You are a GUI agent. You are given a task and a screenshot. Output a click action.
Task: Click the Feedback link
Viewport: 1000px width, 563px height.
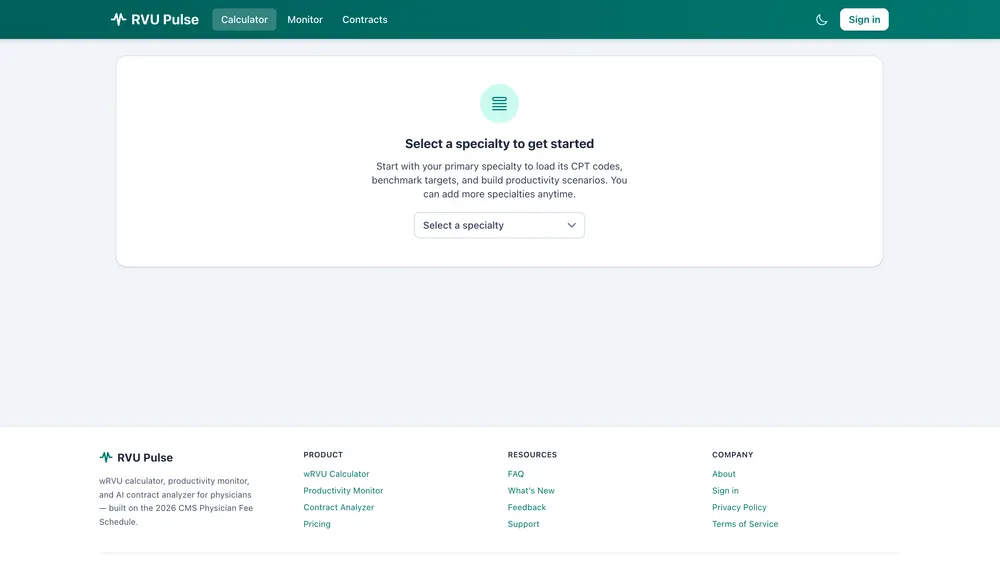(x=527, y=507)
